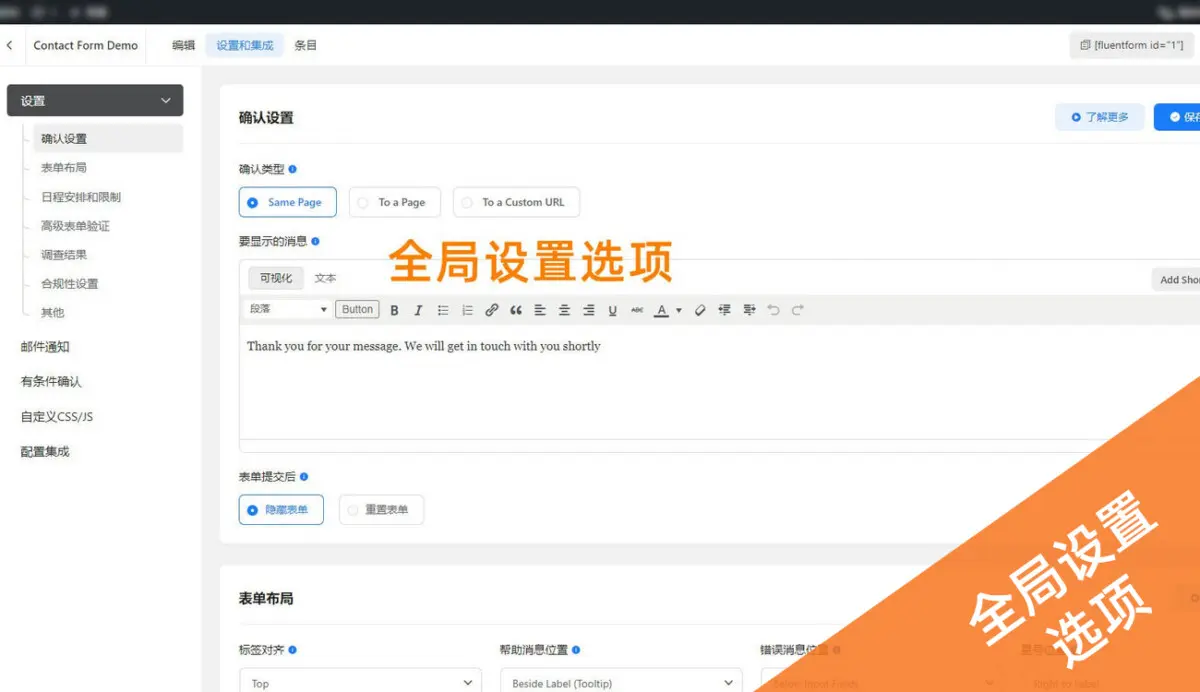Image resolution: width=1200 pixels, height=692 pixels.
Task: Expand the text color picker dropdown
Action: tap(678, 309)
